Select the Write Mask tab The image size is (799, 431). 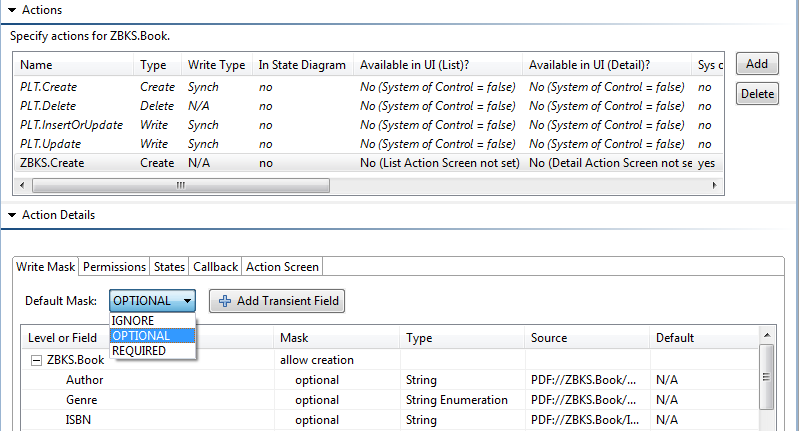(46, 267)
